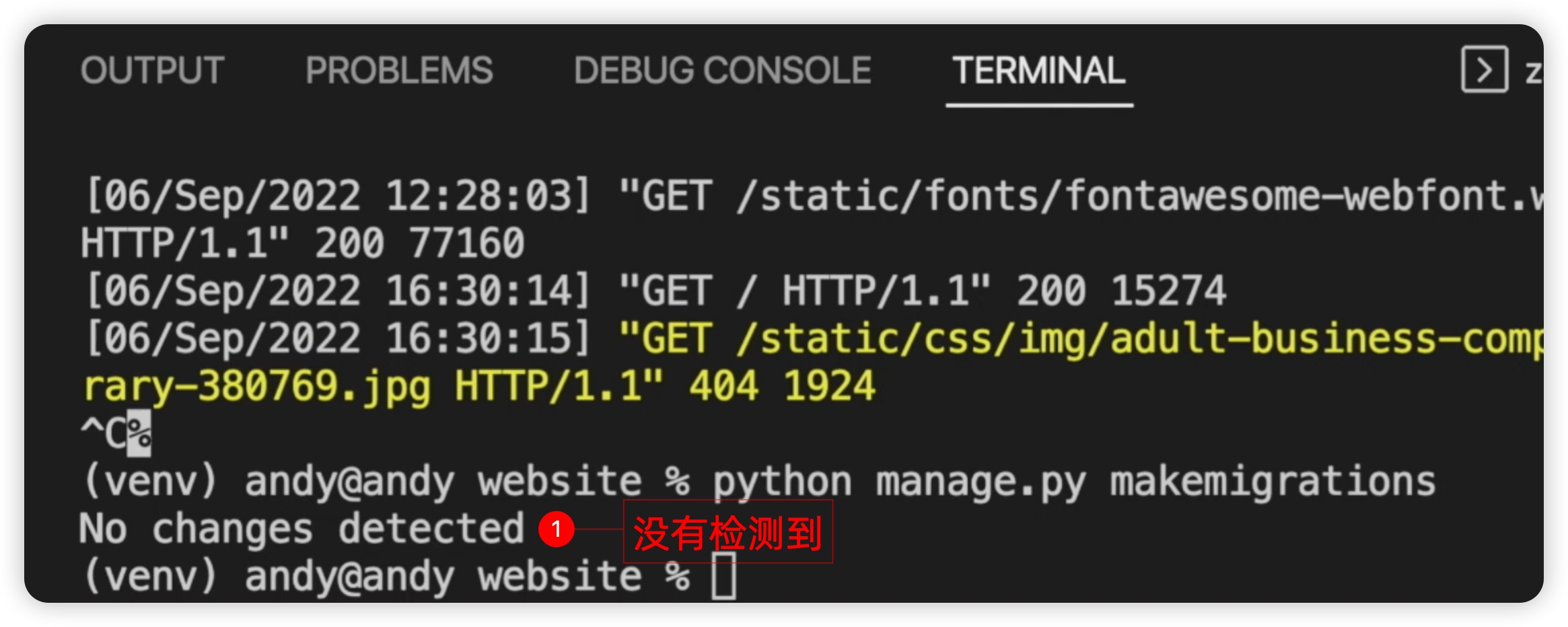Open the PROBLEMS tab

click(x=399, y=71)
